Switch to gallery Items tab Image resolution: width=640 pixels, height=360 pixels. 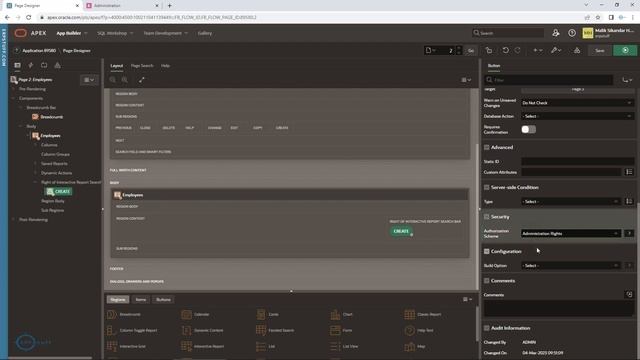(141, 300)
